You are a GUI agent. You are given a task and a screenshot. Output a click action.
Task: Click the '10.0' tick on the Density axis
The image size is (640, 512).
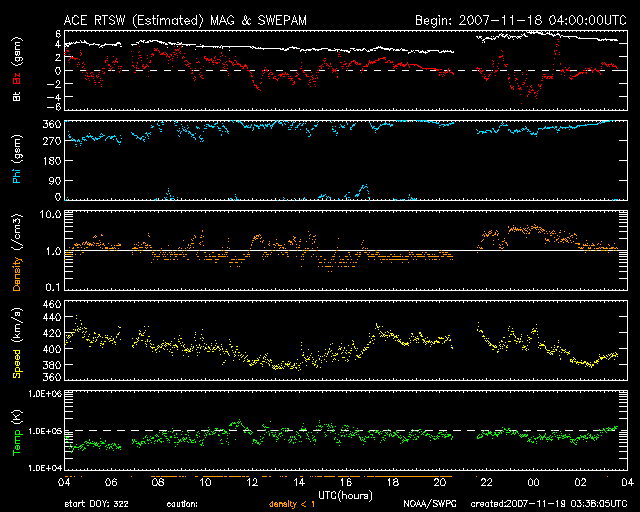(x=50, y=214)
